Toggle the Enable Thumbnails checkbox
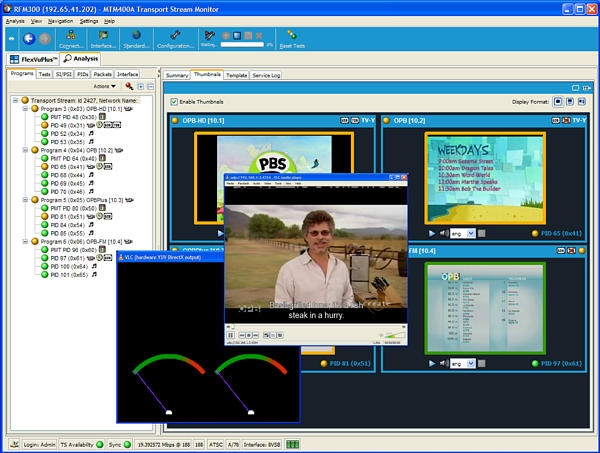600x453 pixels. 174,102
